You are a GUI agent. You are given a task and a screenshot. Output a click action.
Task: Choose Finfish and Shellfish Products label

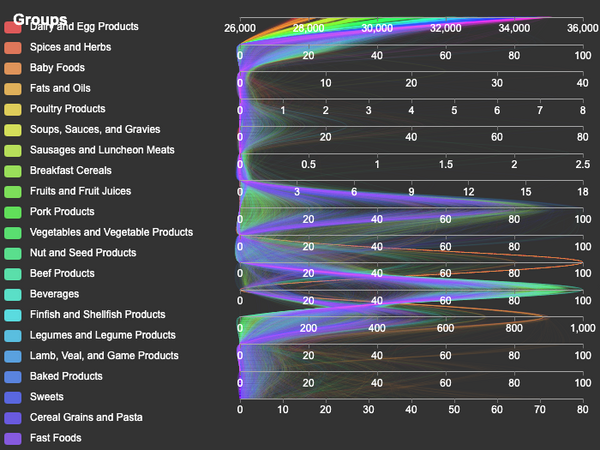coord(98,315)
